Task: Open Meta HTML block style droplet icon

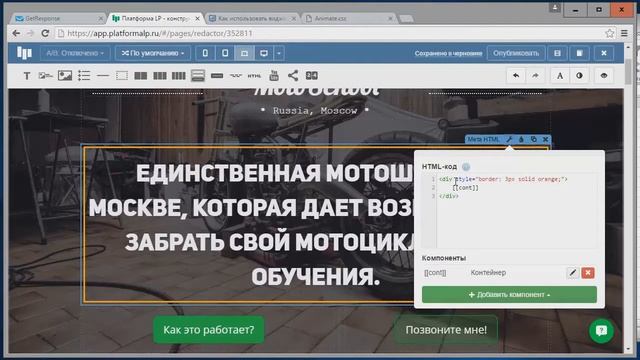Action: (521, 139)
